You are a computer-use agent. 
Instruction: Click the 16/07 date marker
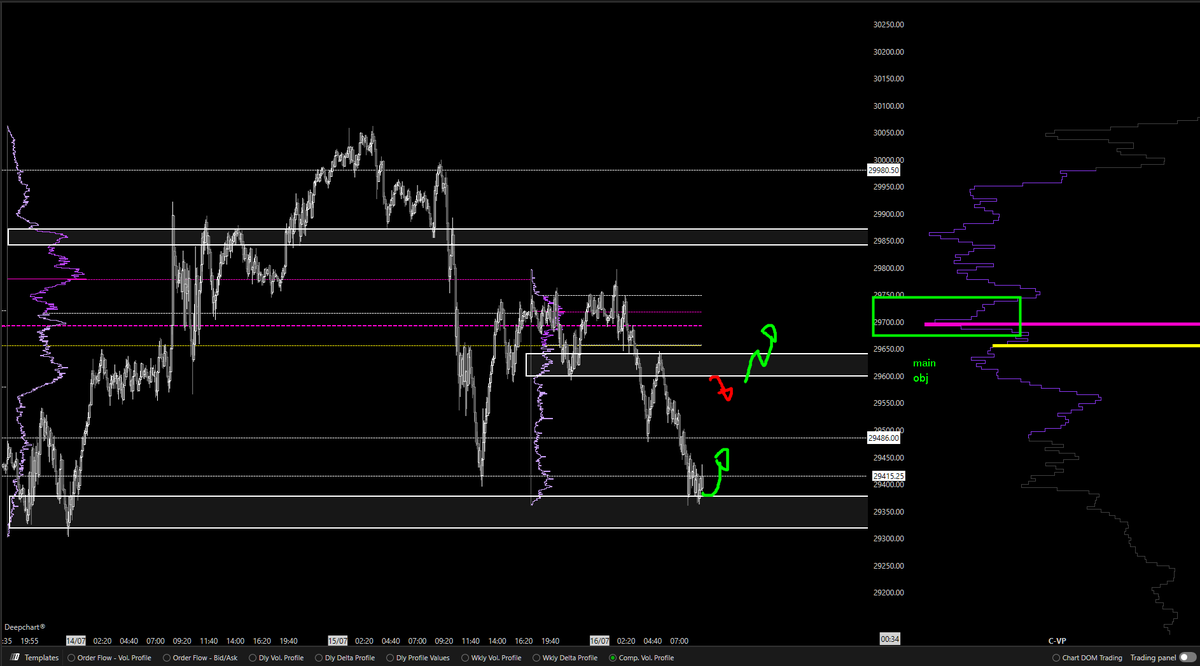click(601, 640)
